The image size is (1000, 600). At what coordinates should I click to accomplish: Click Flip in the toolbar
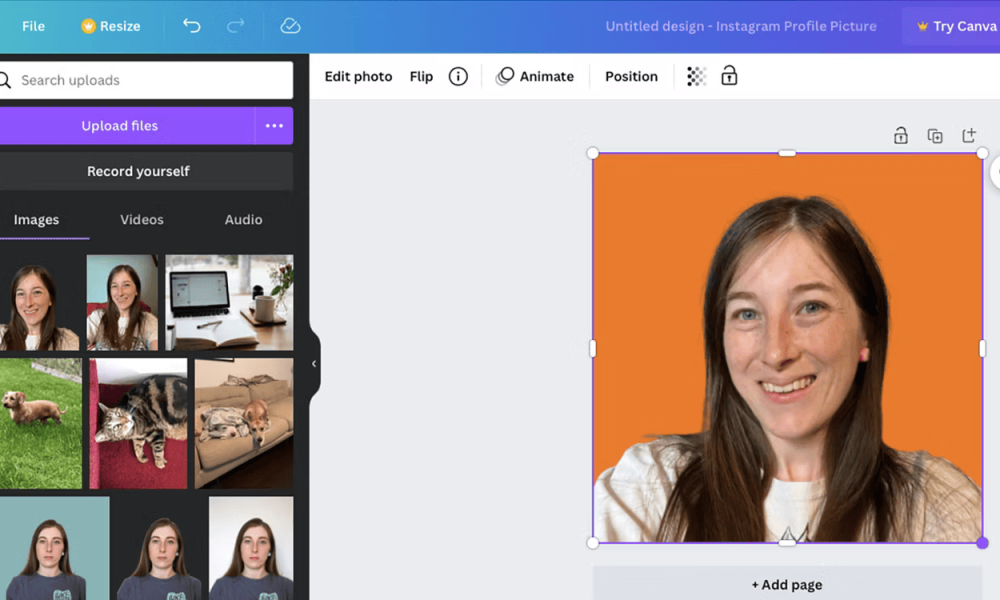coord(422,77)
